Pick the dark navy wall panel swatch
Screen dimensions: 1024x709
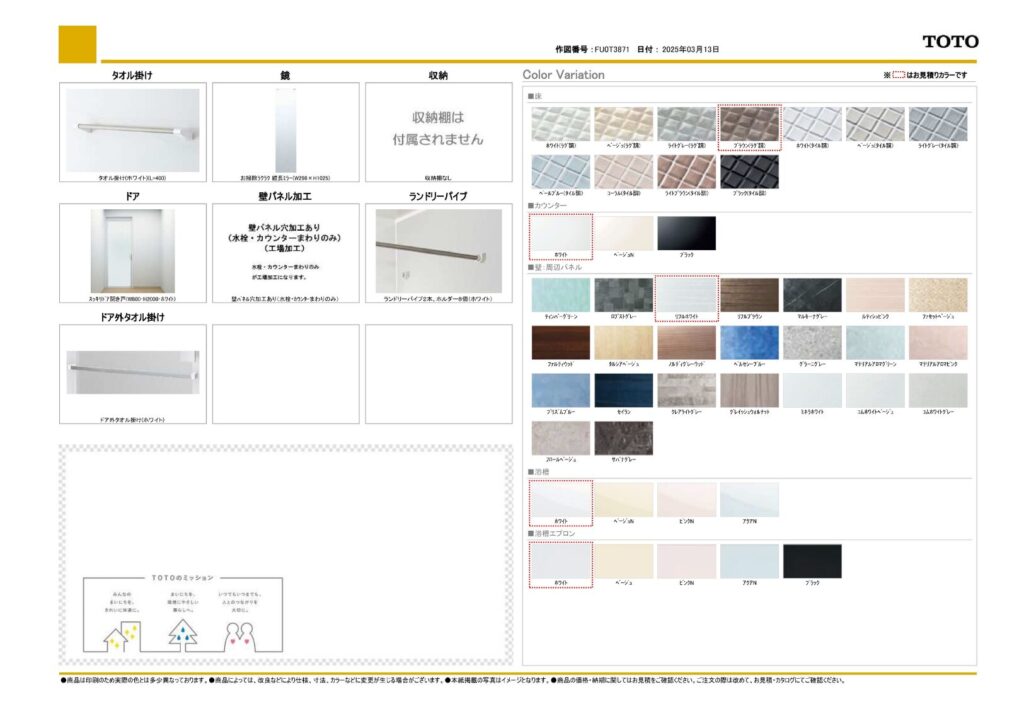point(623,389)
